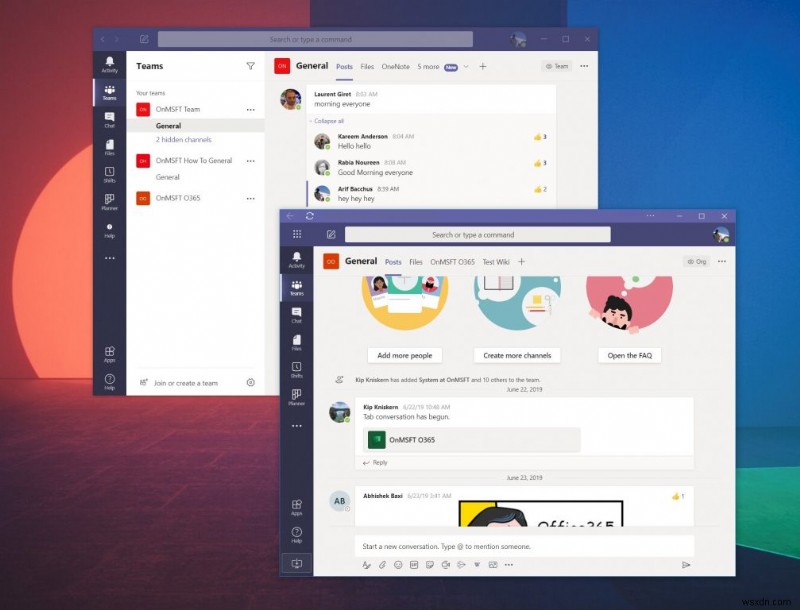Open the emoji picker in compose box
Viewport: 800px width, 610px height.
click(398, 565)
